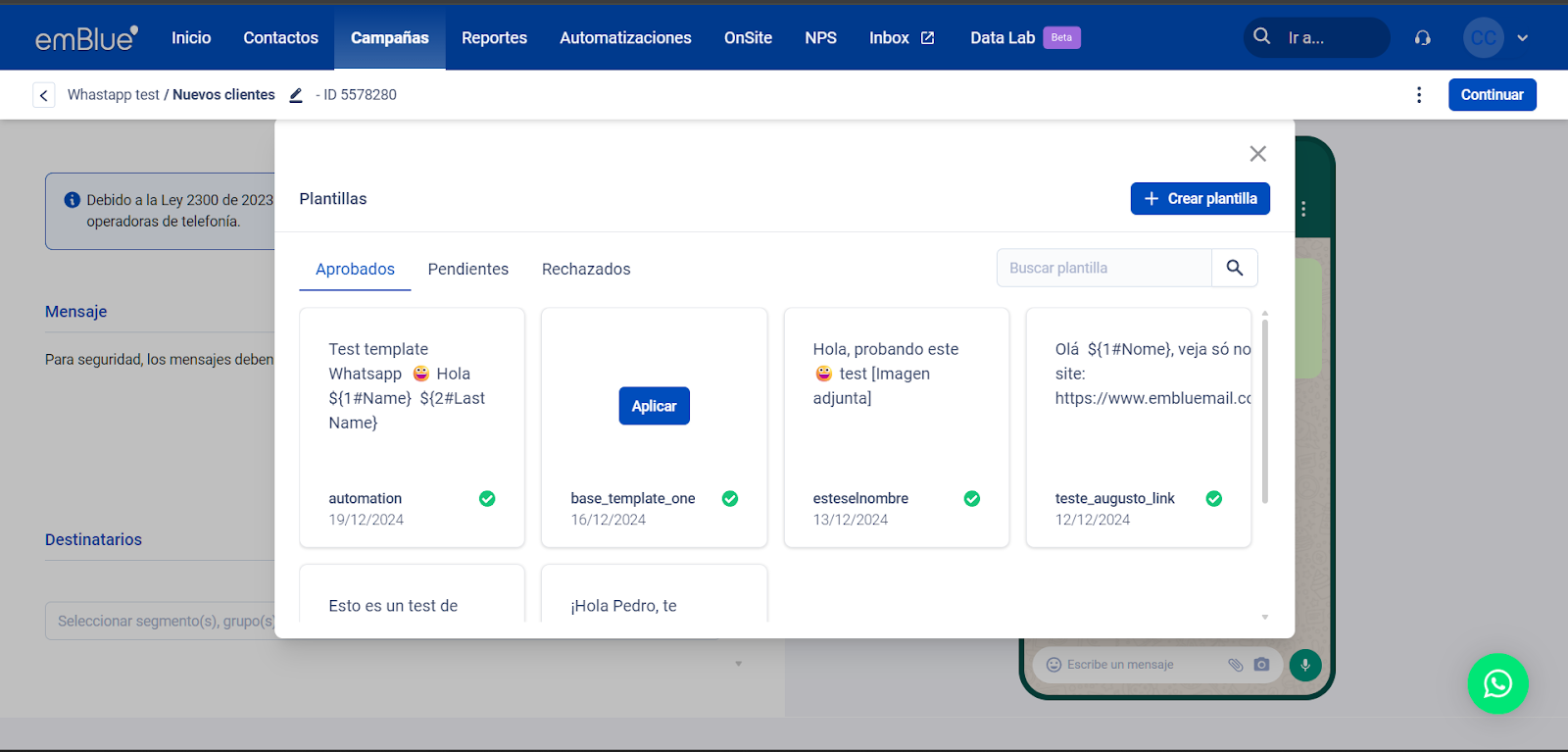The width and height of the screenshot is (1568, 752).
Task: Click the Continuar button
Action: point(1492,95)
